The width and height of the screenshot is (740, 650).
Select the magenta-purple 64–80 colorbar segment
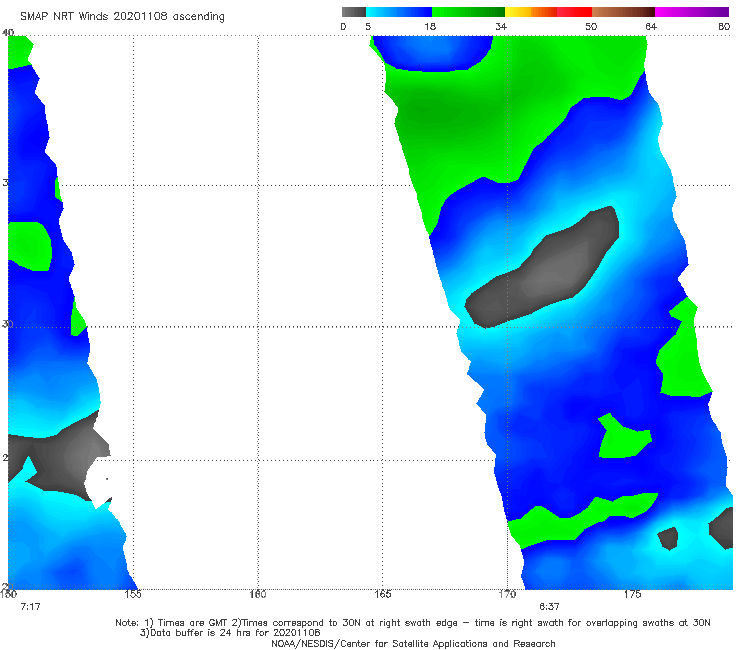tap(692, 12)
